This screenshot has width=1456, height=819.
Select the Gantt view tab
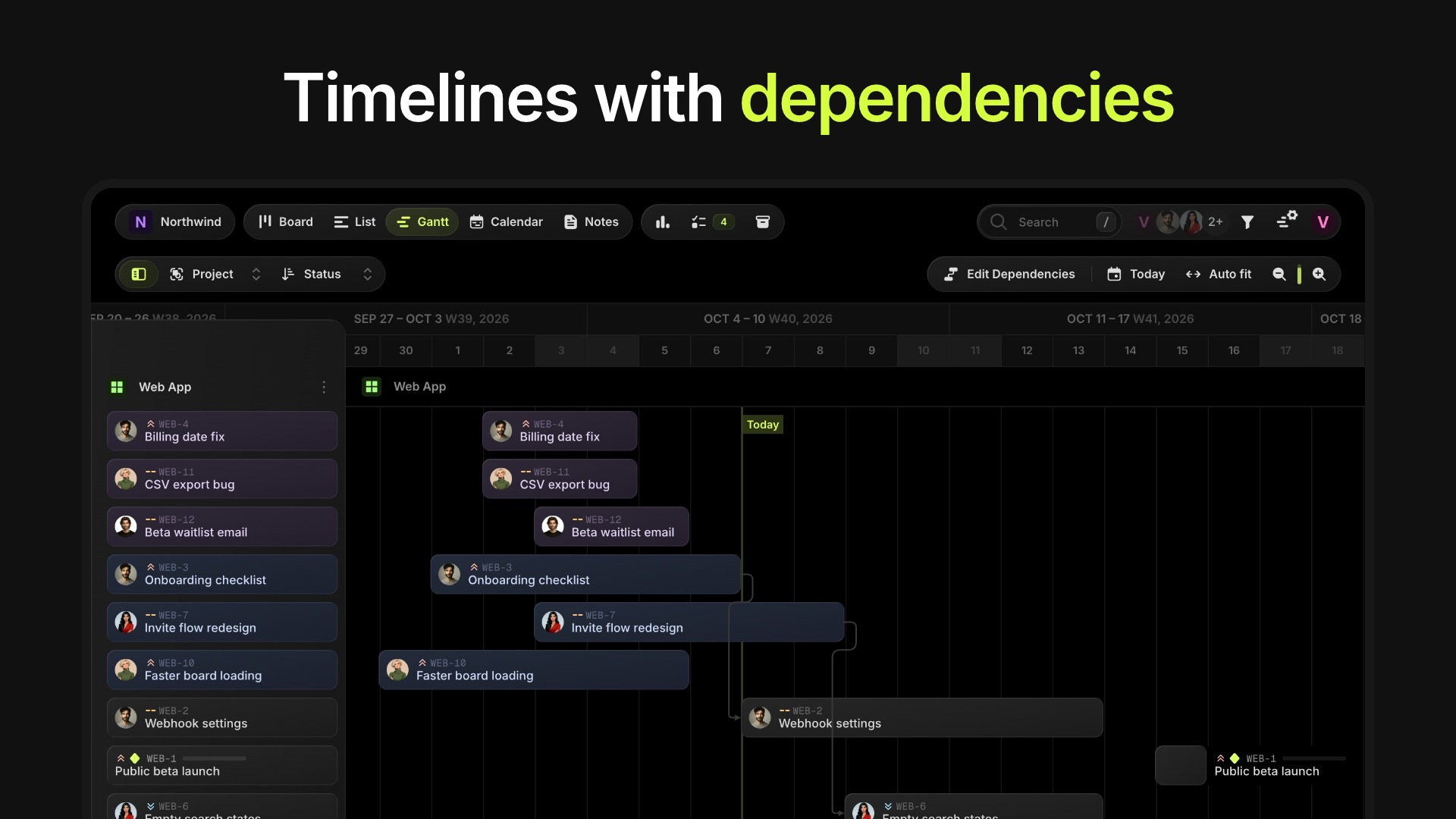[x=422, y=222]
